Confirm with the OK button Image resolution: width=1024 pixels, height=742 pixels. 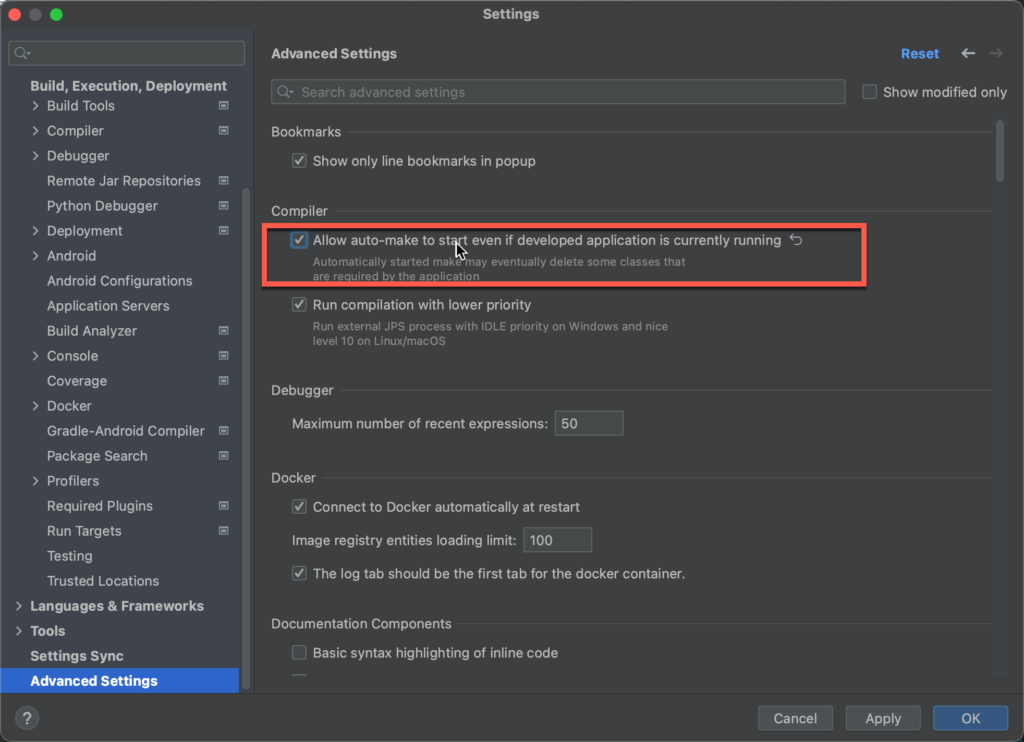click(970, 718)
